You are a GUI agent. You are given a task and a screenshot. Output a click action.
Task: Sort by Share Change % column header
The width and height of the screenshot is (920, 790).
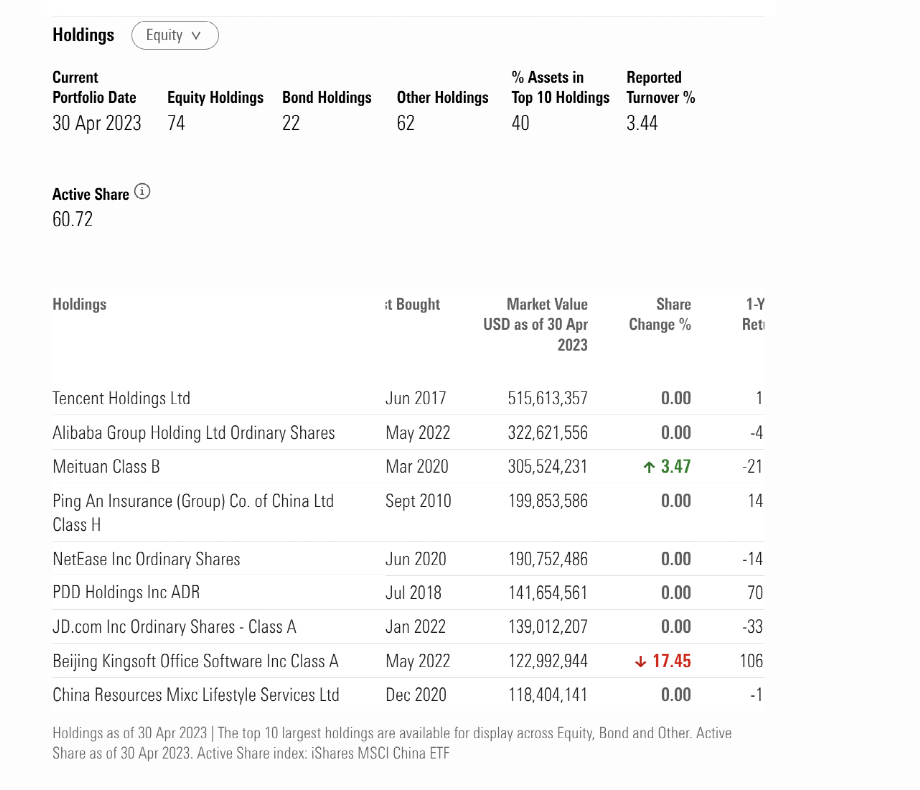660,314
